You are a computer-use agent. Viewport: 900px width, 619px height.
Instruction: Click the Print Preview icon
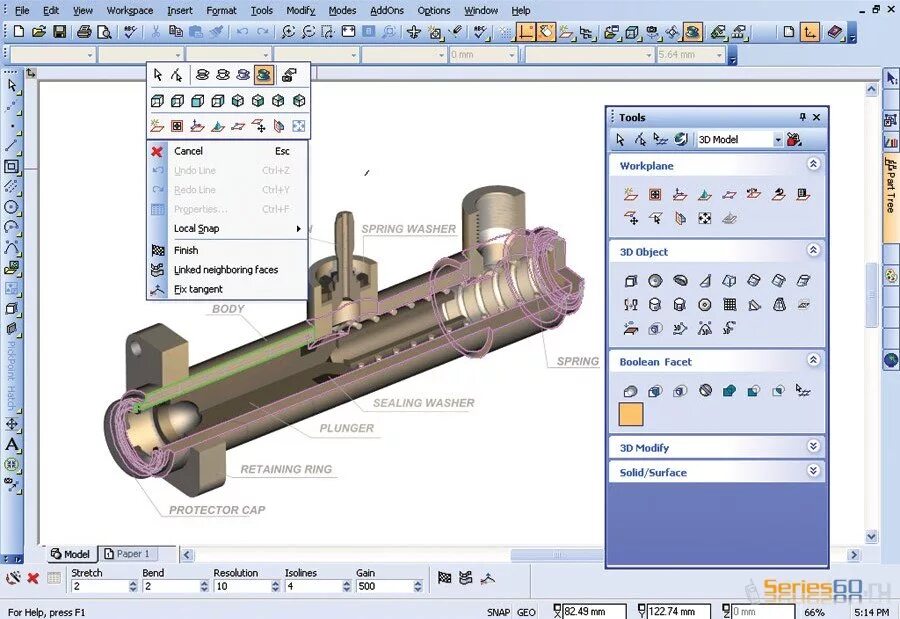[104, 32]
